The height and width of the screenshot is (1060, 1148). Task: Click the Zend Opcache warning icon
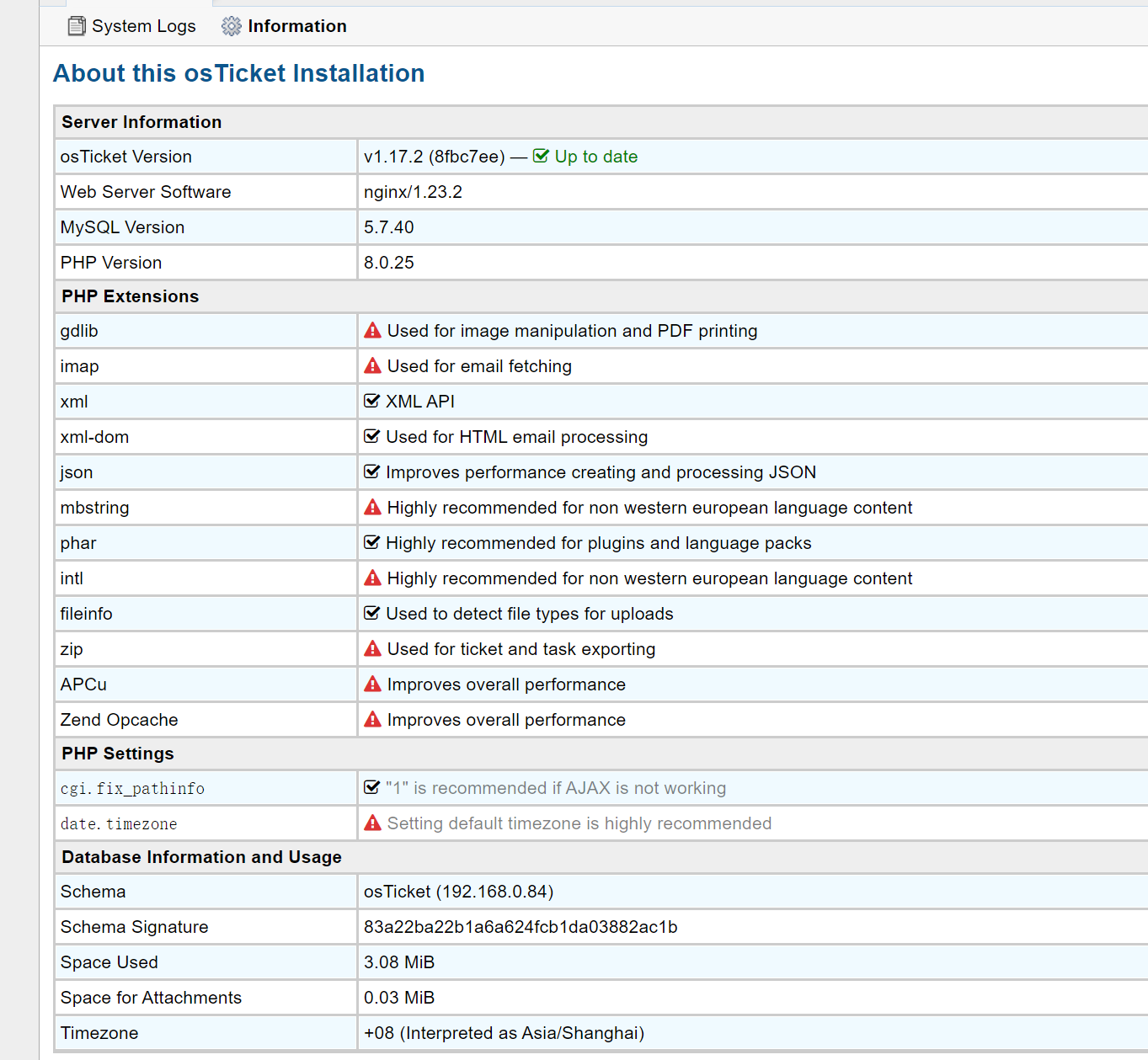click(x=372, y=720)
